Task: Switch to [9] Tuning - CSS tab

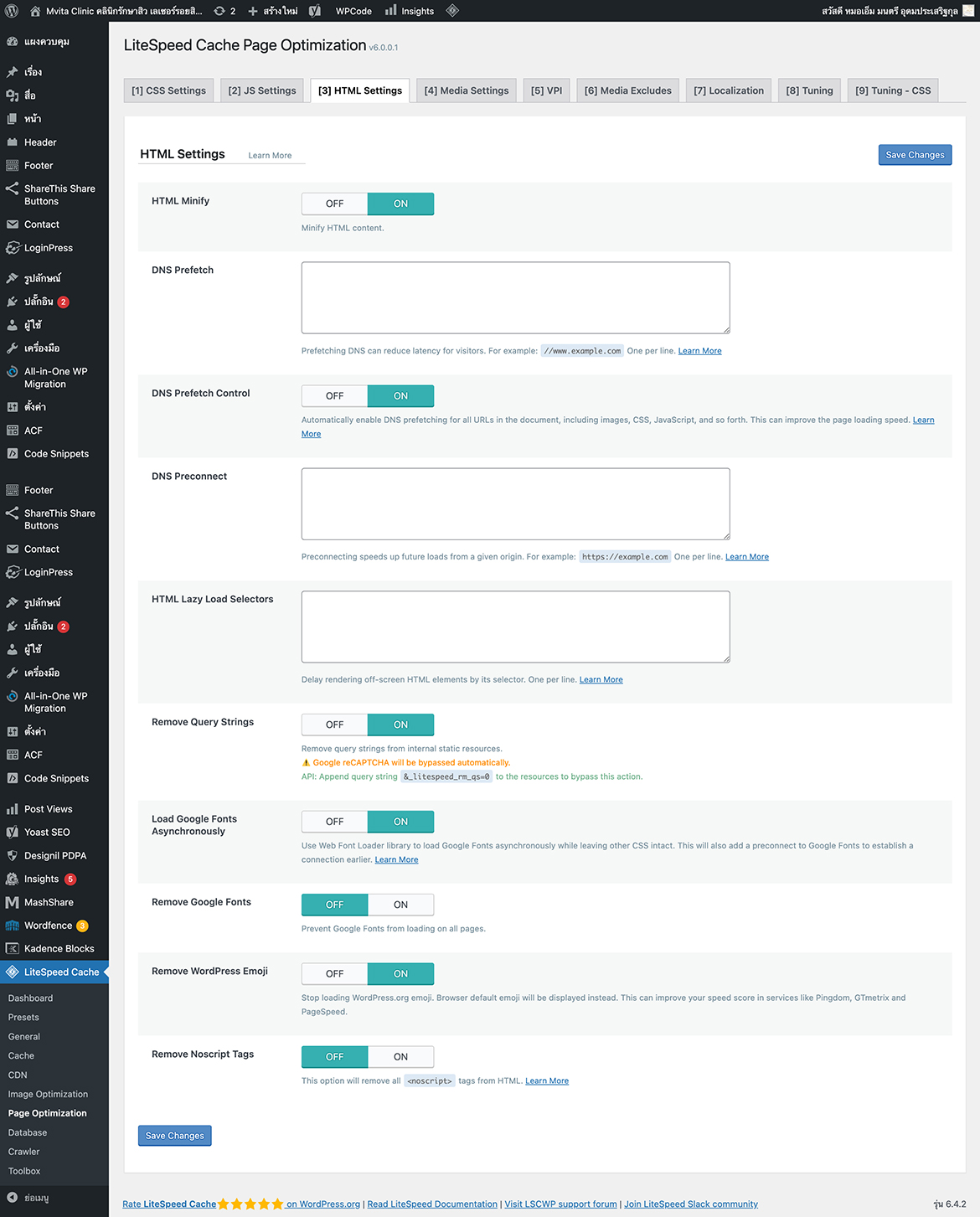Action: click(893, 90)
